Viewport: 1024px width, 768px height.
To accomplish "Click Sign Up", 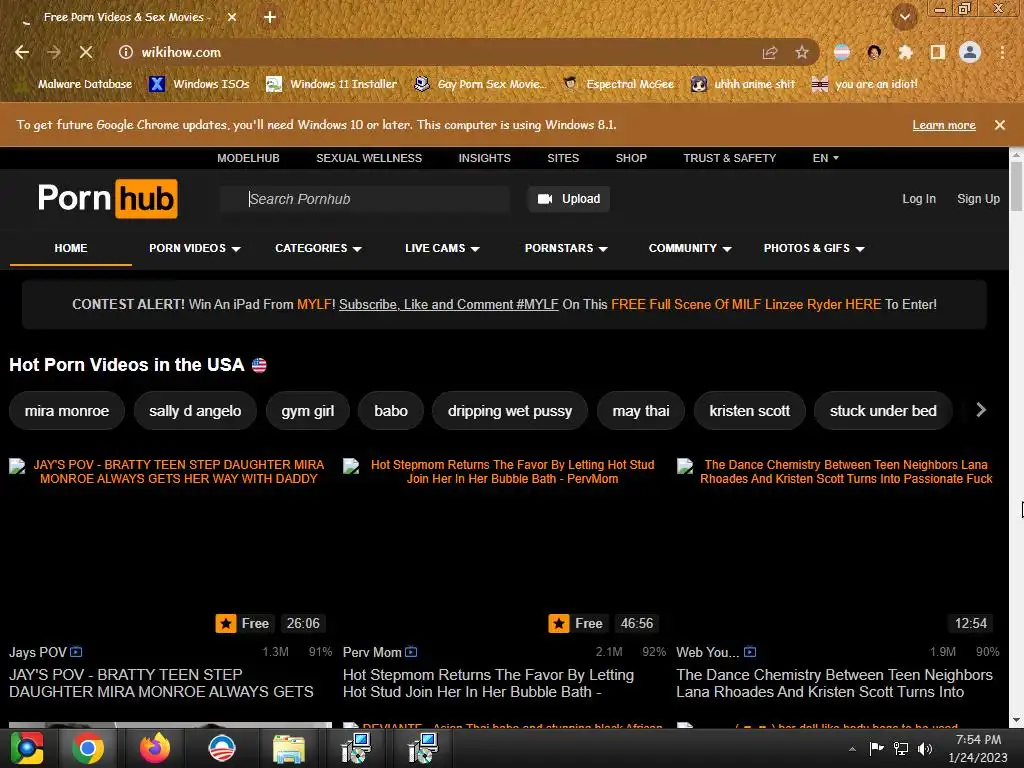I will click(x=978, y=199).
